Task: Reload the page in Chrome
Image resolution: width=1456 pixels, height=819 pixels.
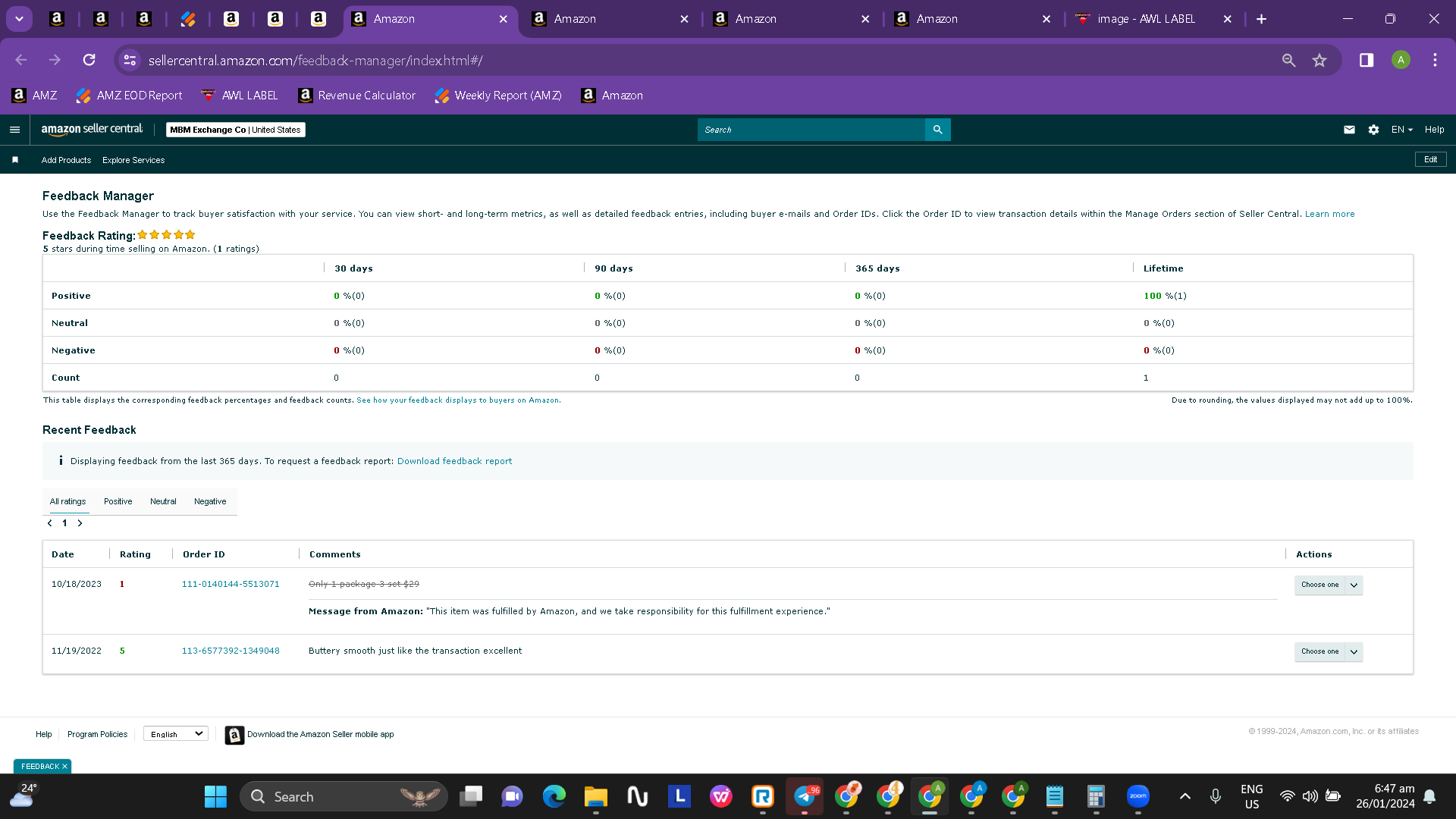Action: click(89, 60)
